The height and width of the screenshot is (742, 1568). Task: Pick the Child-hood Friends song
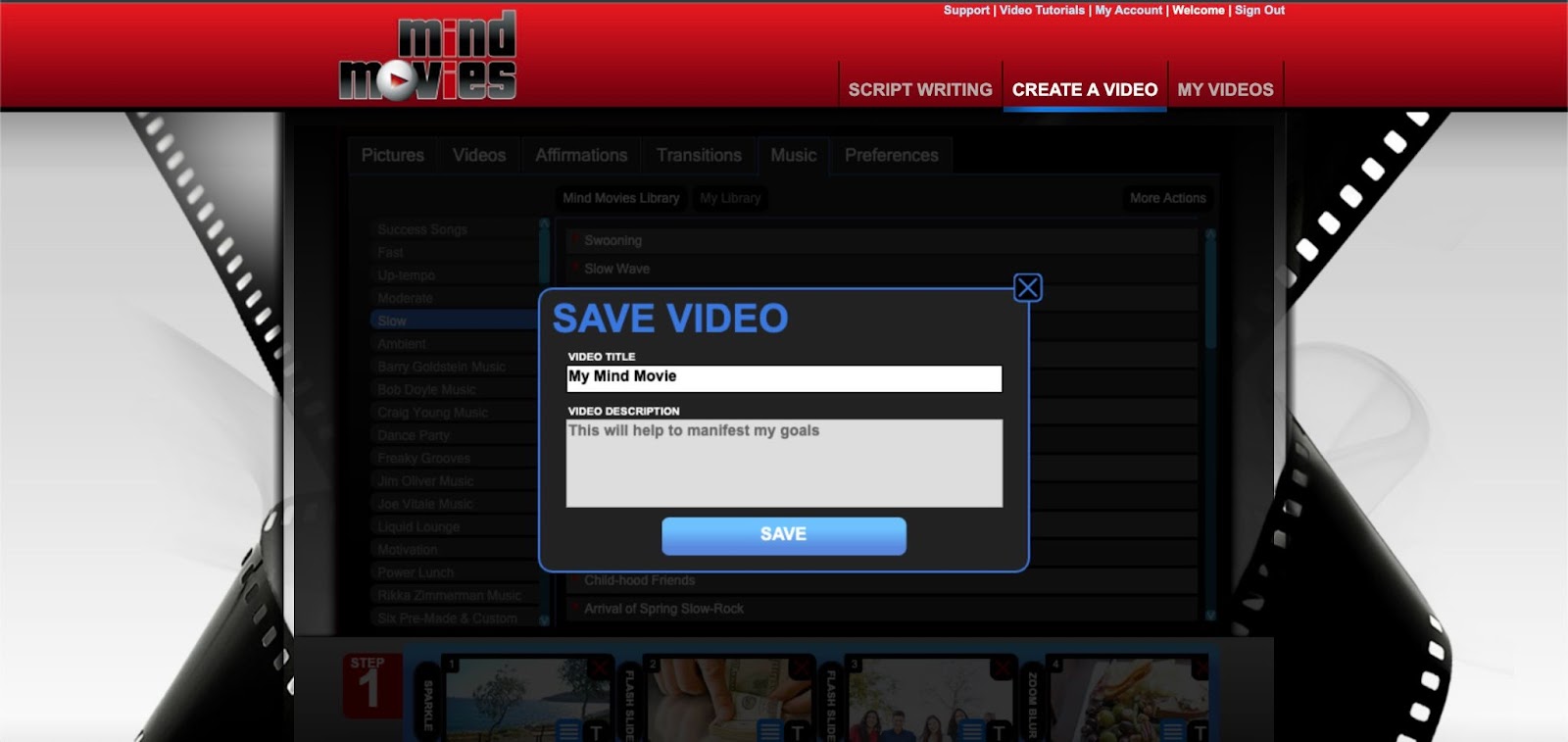[882, 580]
